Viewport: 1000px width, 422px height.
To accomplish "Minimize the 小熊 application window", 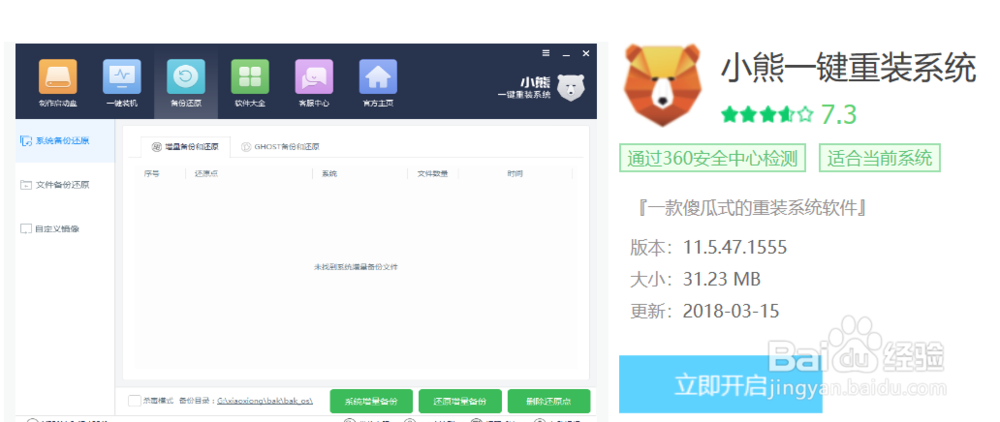I will [x=566, y=54].
